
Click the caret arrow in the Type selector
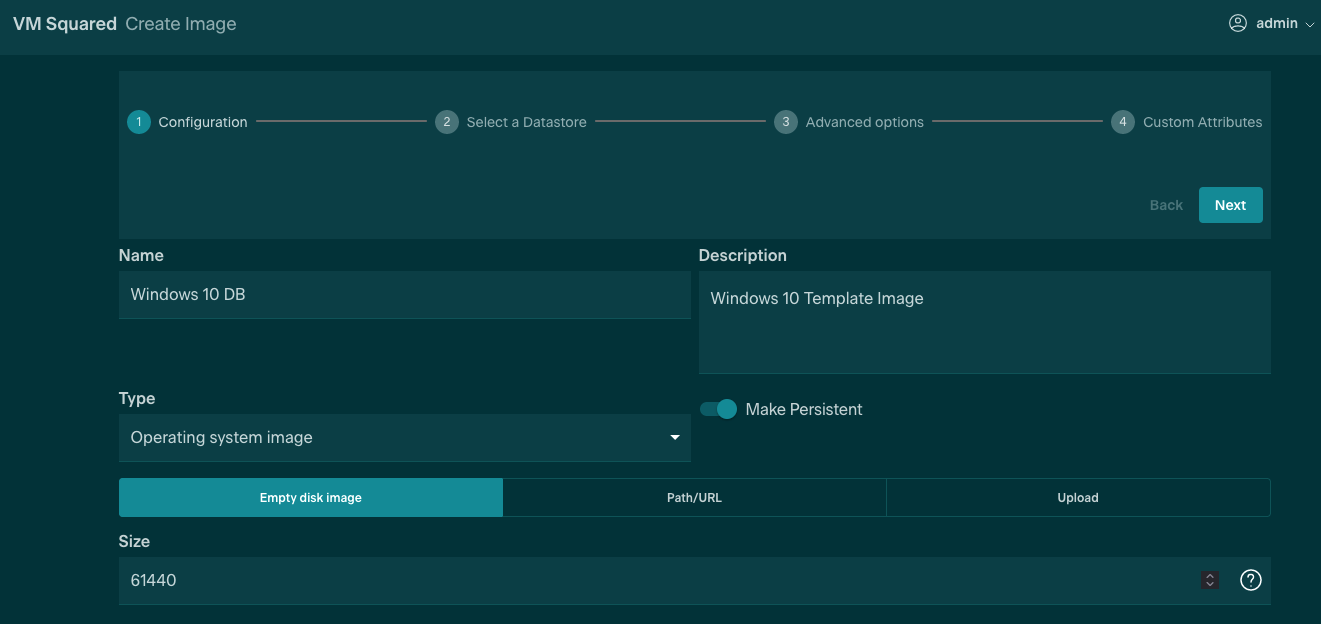point(675,438)
